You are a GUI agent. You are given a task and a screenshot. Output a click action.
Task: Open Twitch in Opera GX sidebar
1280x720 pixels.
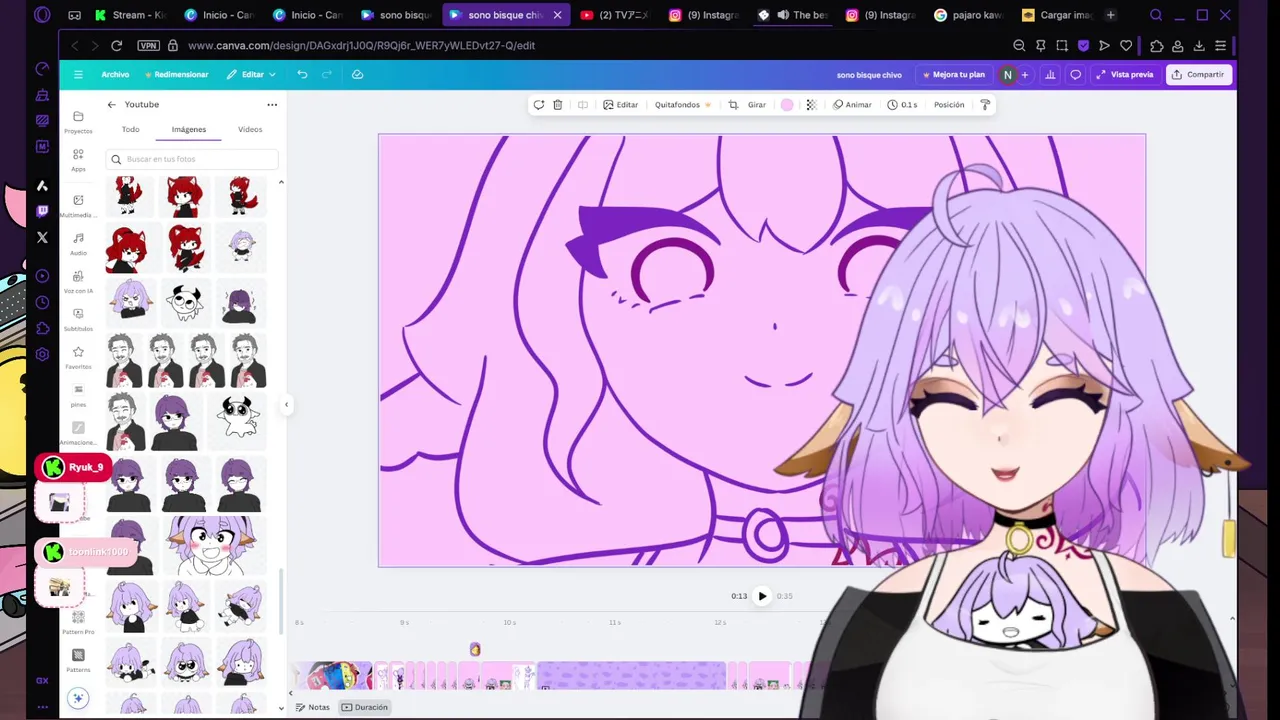coord(42,211)
